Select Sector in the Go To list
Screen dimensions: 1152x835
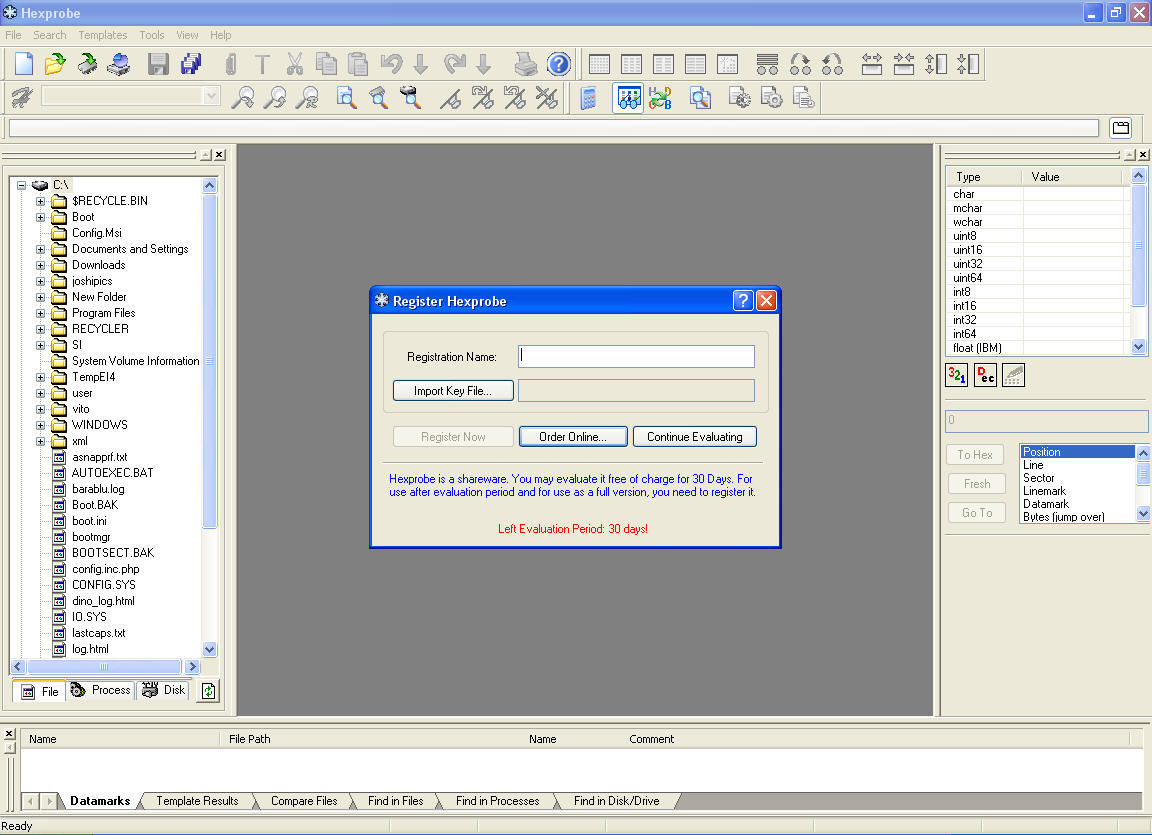[1038, 478]
